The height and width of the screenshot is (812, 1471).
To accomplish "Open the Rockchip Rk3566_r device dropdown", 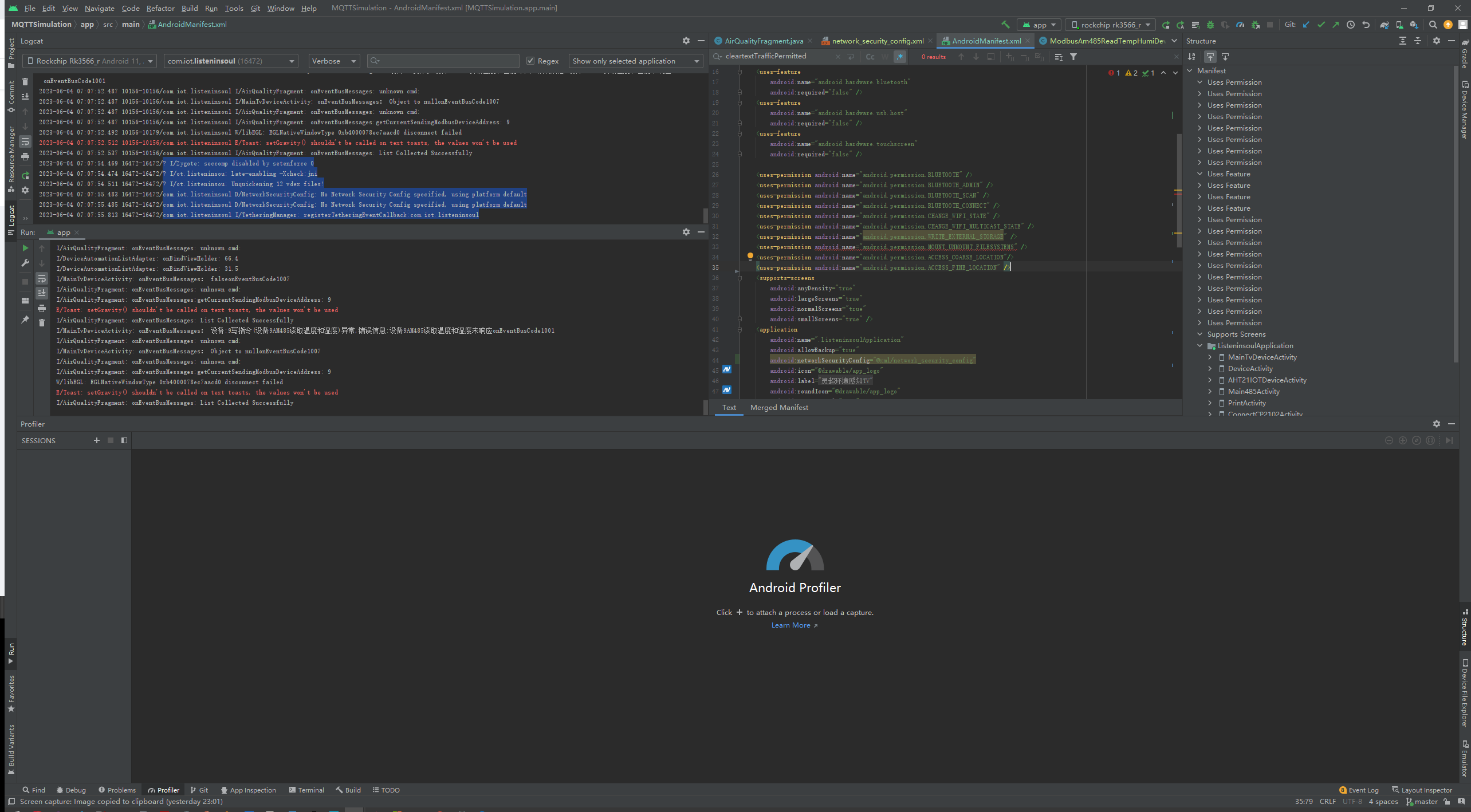I will [x=89, y=61].
